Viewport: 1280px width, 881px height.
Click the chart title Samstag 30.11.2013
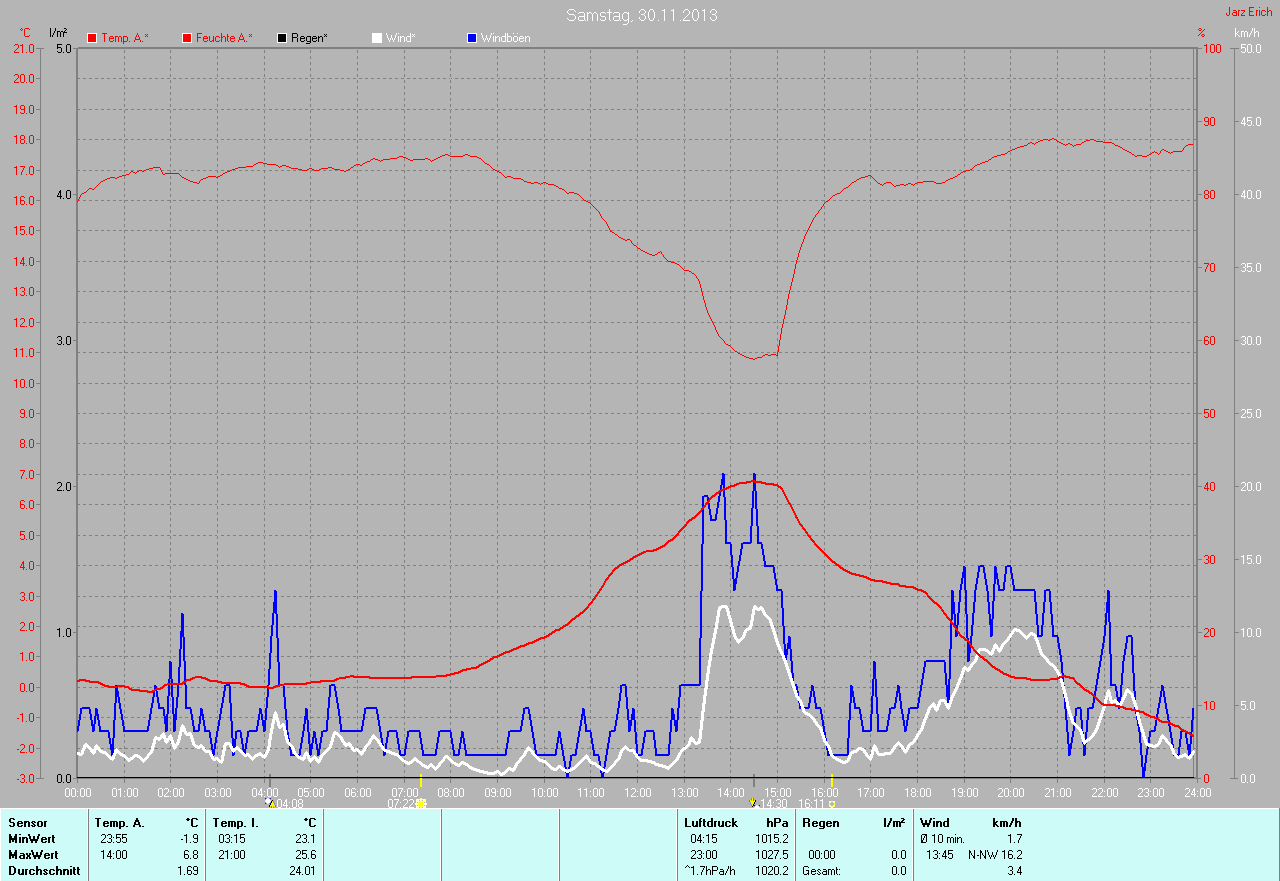tap(641, 15)
